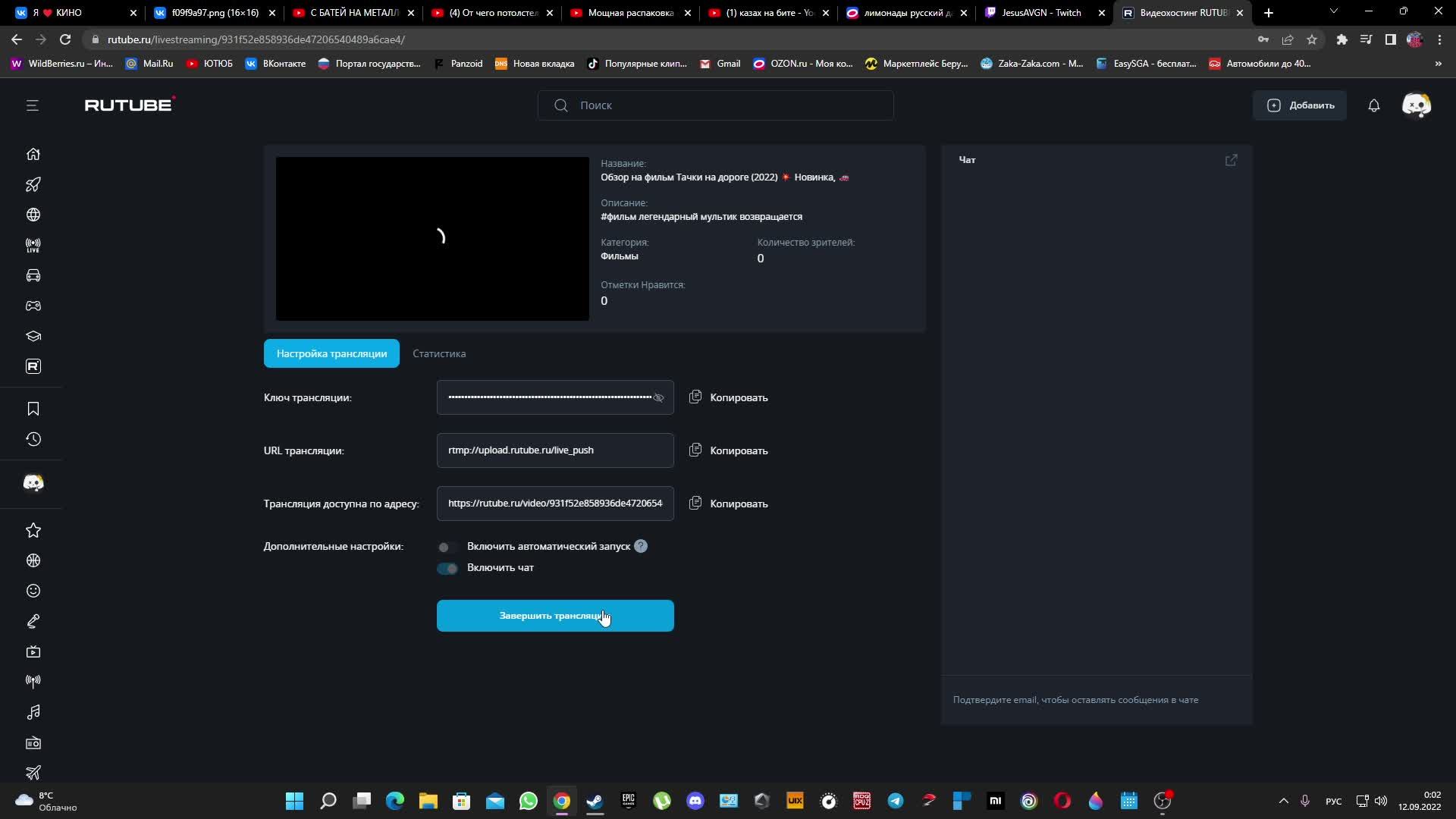Pop out chat with external window icon
Viewport: 1456px width, 819px height.
[x=1231, y=160]
